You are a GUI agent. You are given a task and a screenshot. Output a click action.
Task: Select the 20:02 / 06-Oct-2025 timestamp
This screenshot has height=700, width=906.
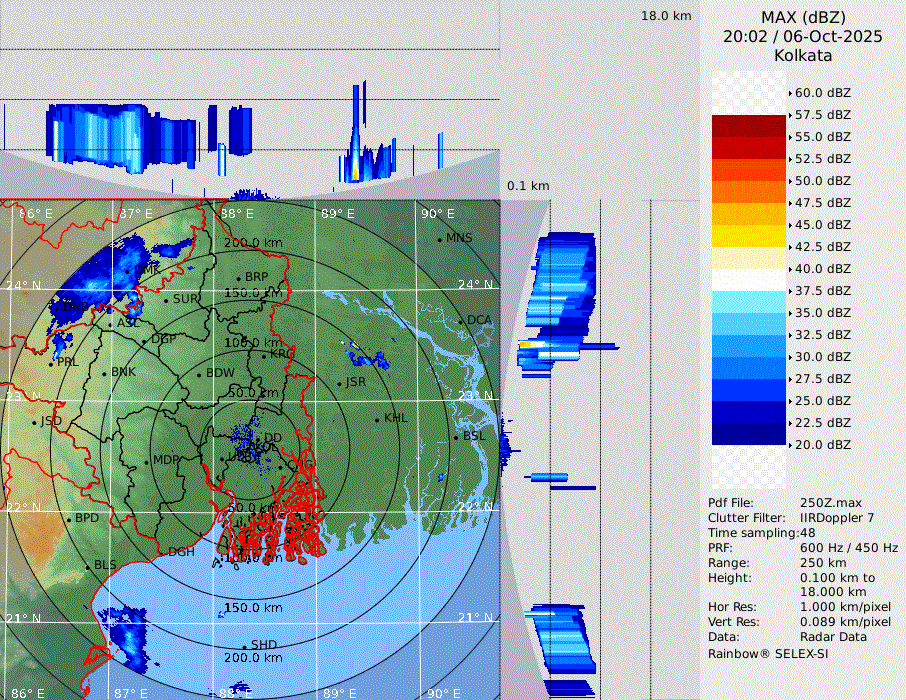(x=803, y=36)
